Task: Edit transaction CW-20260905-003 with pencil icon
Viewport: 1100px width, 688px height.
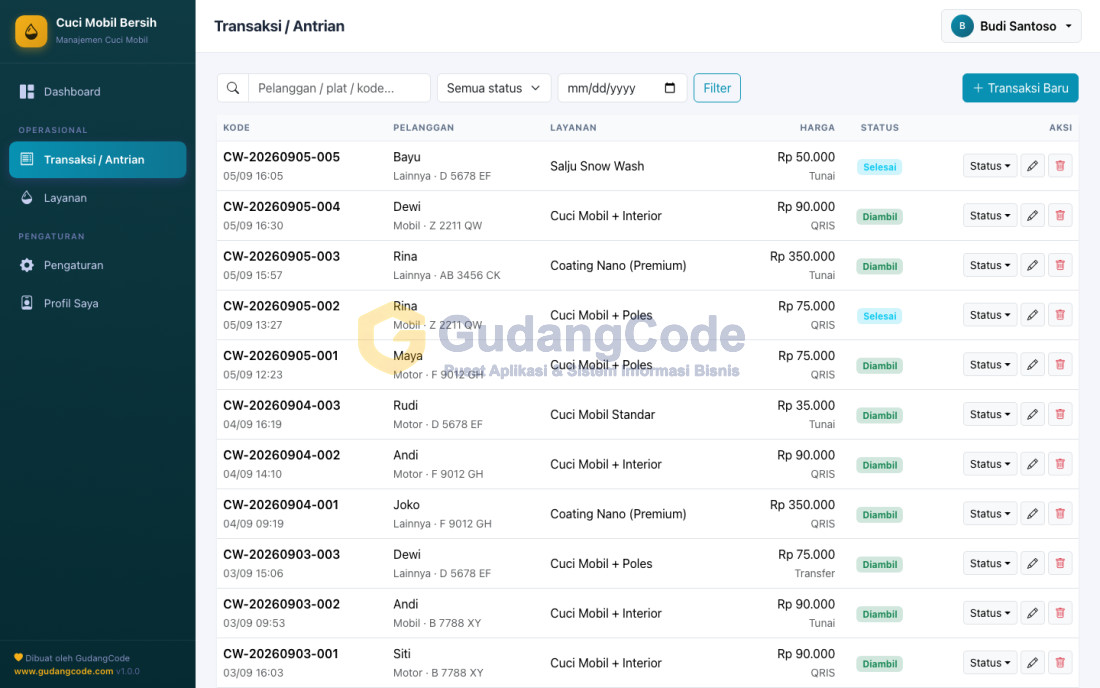Action: point(1032,265)
